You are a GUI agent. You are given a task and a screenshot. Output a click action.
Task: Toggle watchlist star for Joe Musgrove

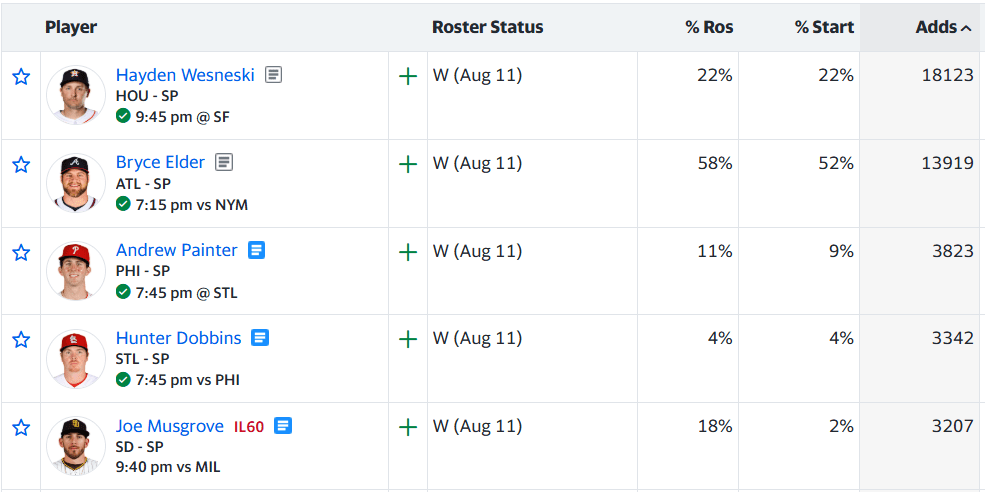coord(21,428)
